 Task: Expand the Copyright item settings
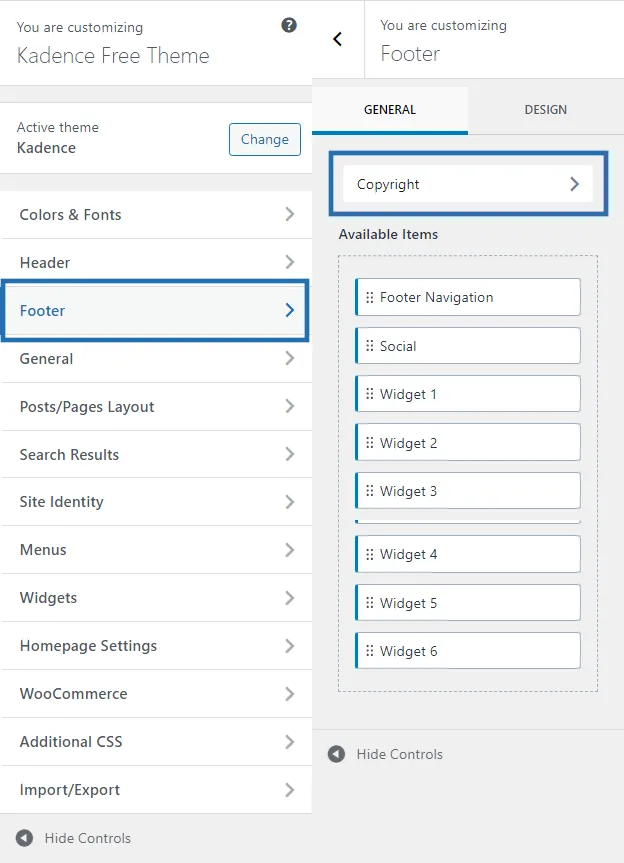[x=574, y=184]
